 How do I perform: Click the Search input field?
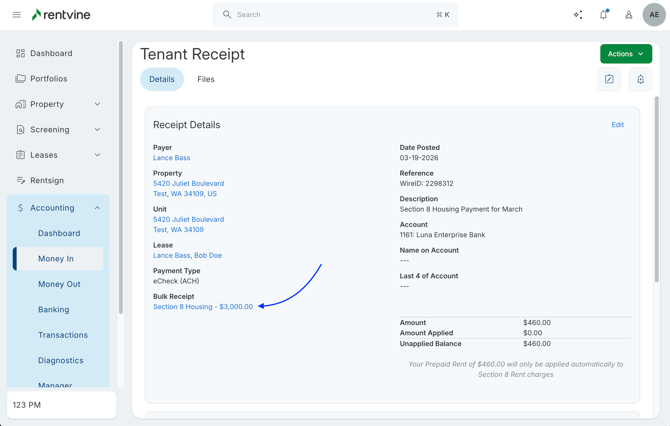click(x=335, y=15)
